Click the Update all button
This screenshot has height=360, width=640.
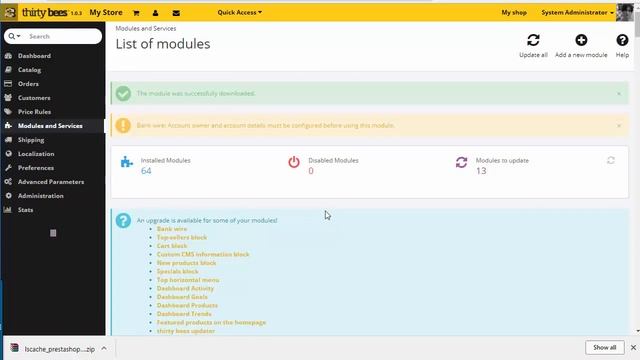(533, 46)
